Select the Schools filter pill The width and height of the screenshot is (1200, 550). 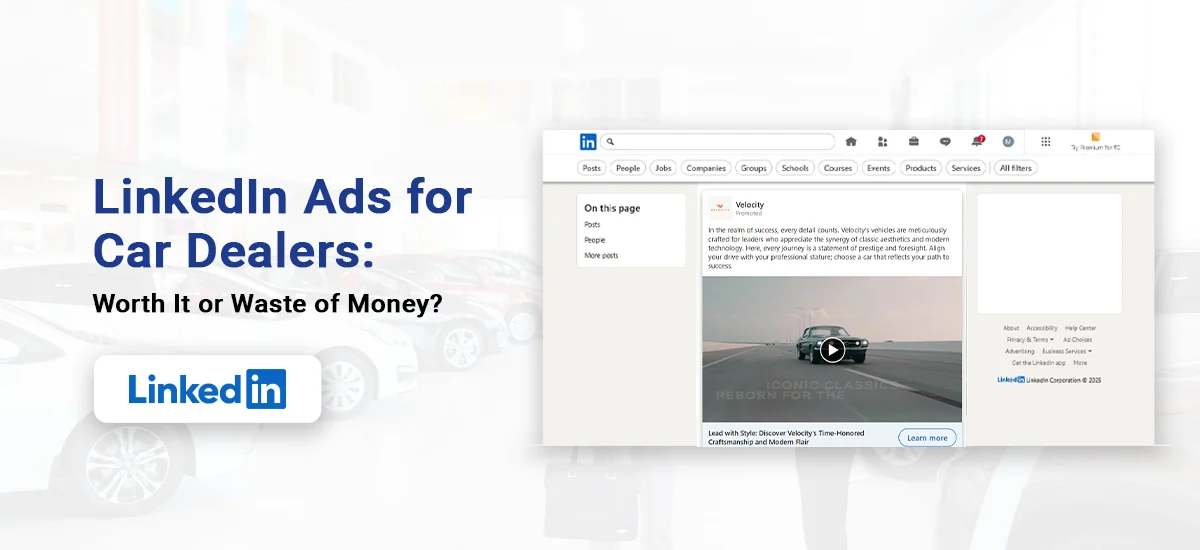(795, 168)
